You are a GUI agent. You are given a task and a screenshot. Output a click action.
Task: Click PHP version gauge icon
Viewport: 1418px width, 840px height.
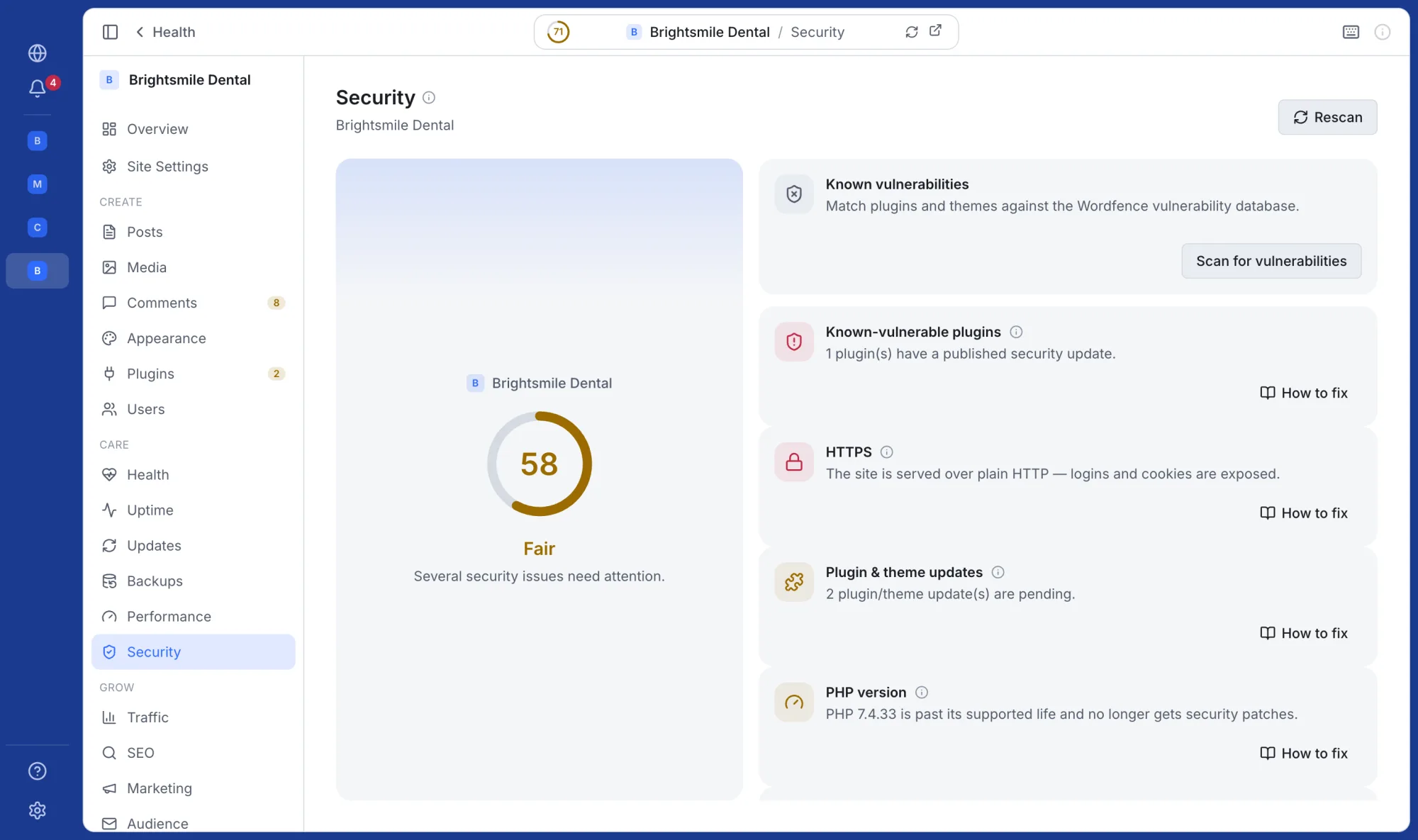coord(794,702)
